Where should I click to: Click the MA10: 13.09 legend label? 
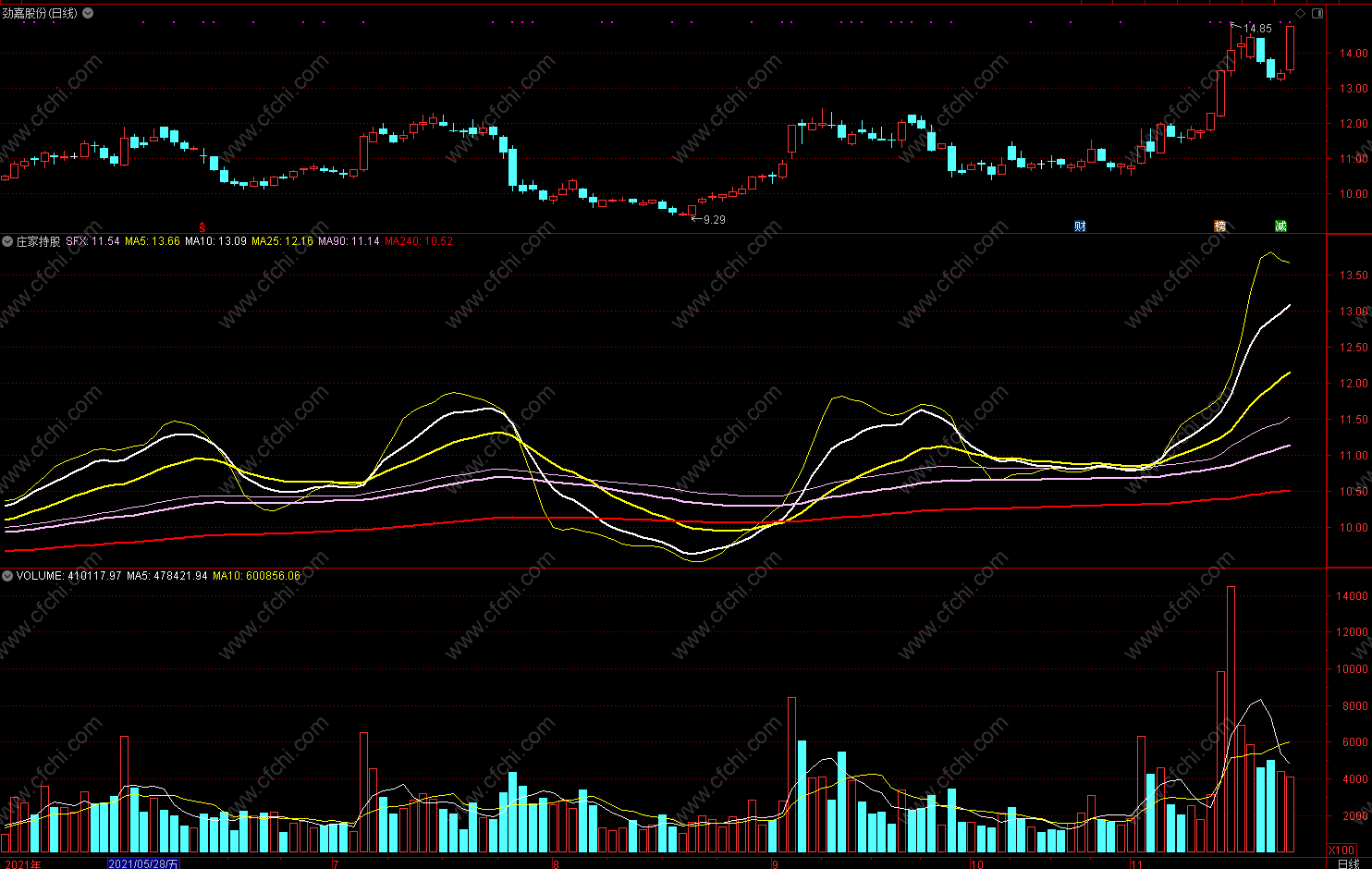pyautogui.click(x=215, y=241)
